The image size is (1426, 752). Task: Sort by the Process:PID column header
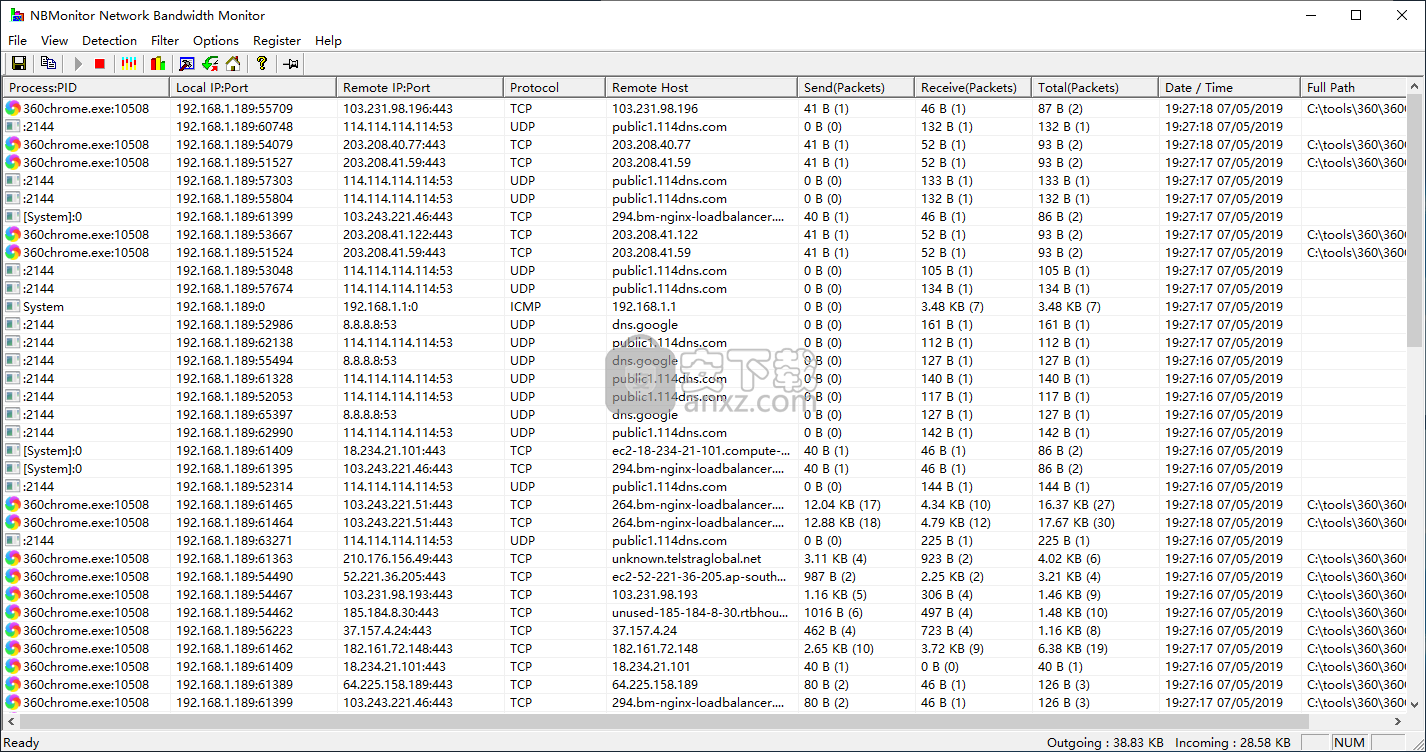pos(86,87)
